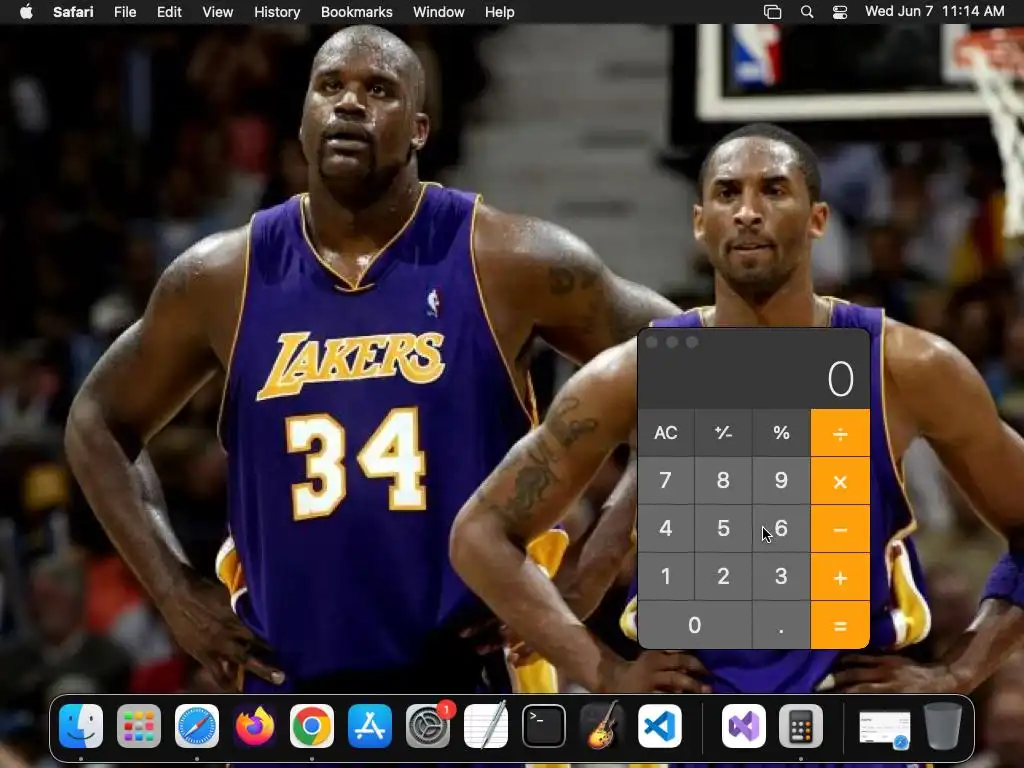Open the Bookmarks menu
Image resolution: width=1024 pixels, height=768 pixels.
(x=357, y=12)
